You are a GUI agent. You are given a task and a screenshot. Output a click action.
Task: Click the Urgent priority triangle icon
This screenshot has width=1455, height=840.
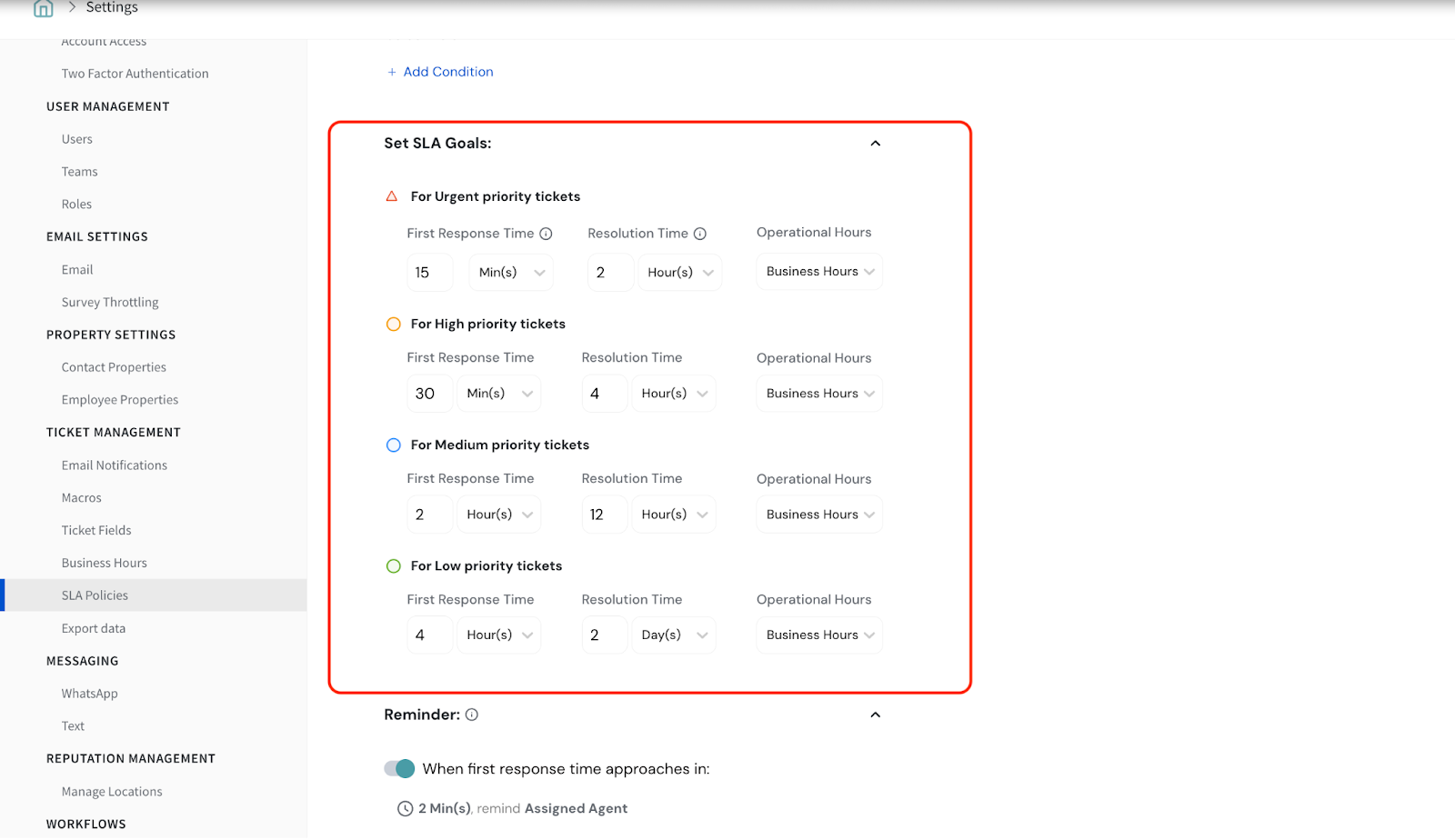point(392,196)
